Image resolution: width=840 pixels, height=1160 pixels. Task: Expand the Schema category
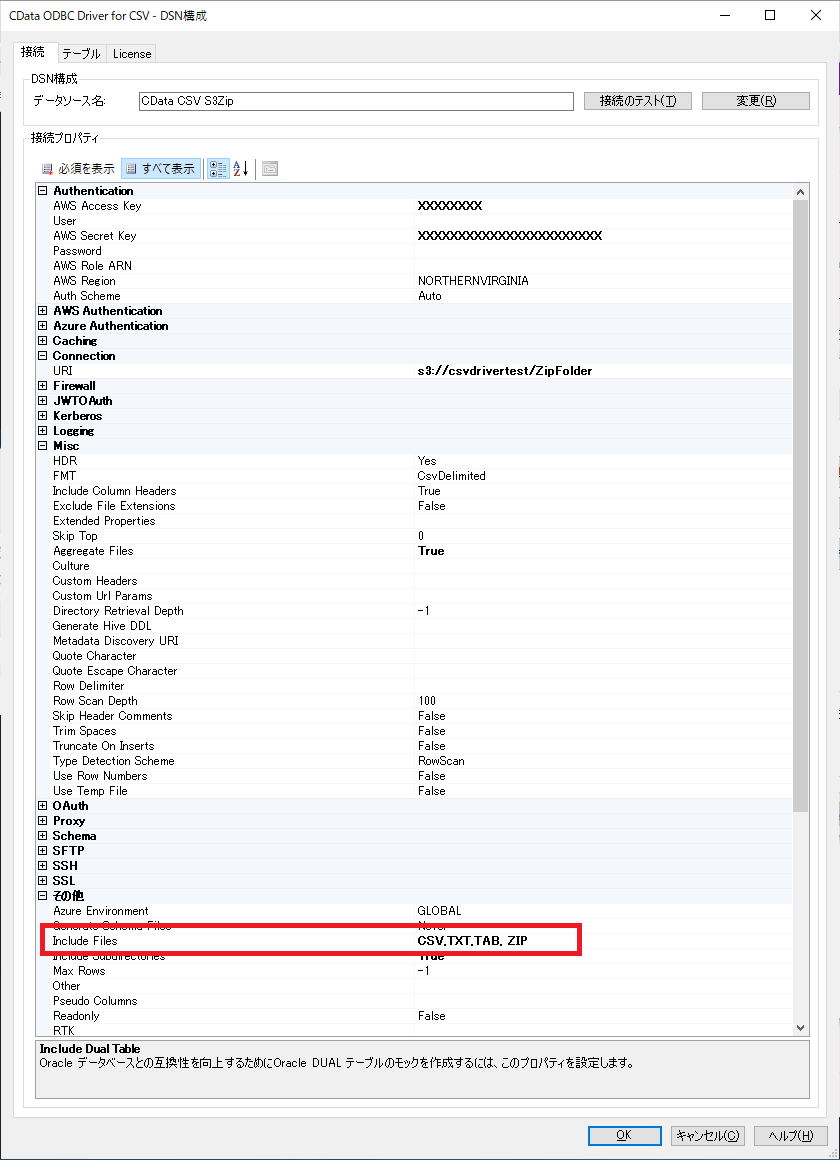click(43, 836)
